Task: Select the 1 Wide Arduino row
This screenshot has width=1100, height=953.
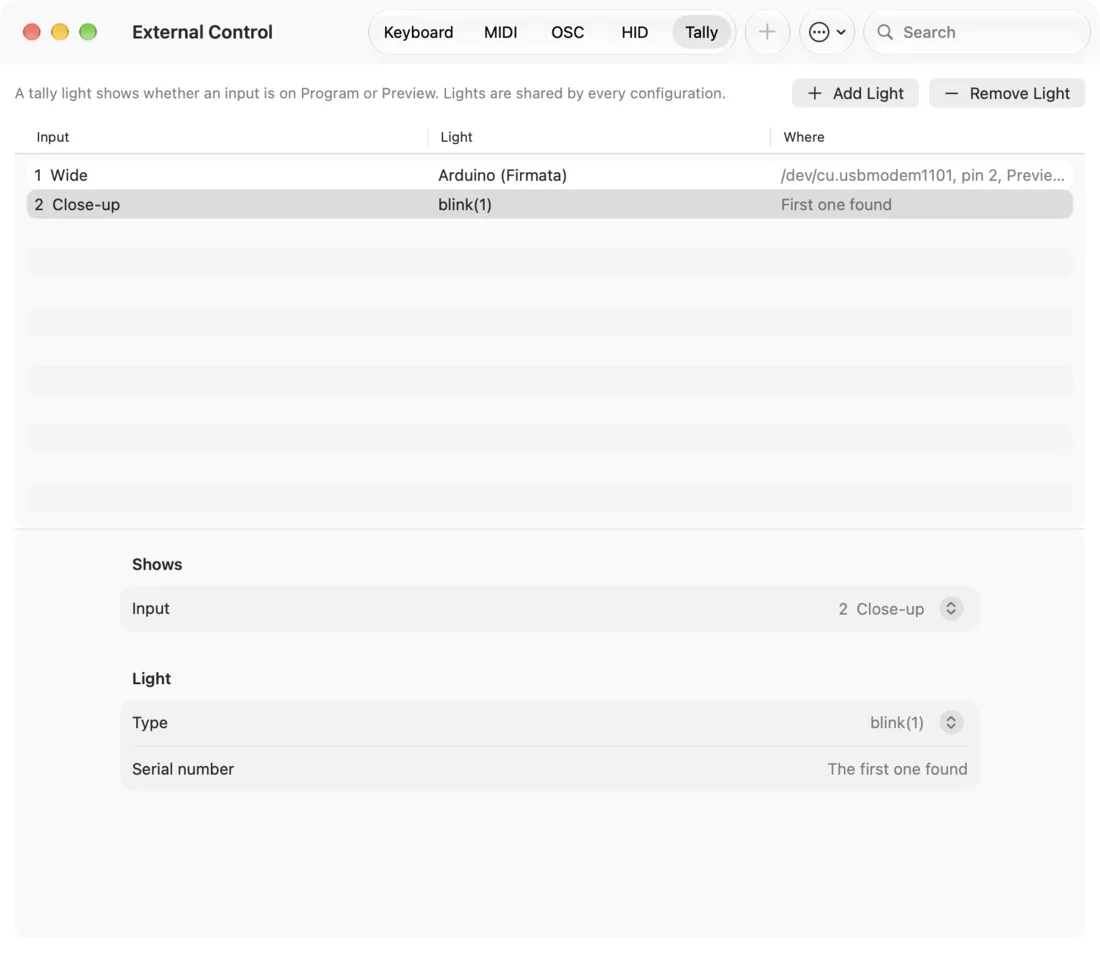Action: (x=550, y=175)
